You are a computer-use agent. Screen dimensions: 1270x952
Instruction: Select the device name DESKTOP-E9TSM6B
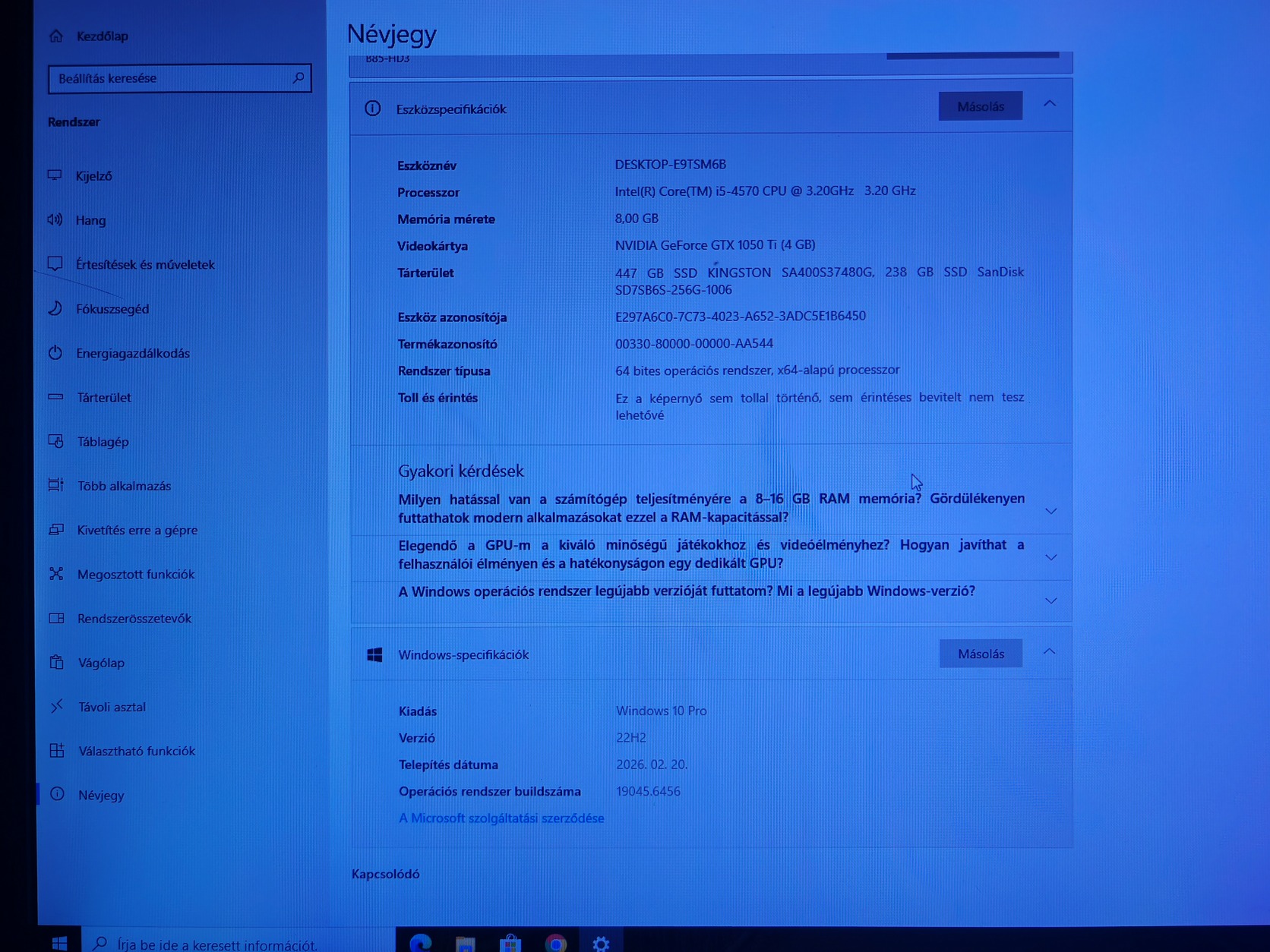(x=671, y=164)
